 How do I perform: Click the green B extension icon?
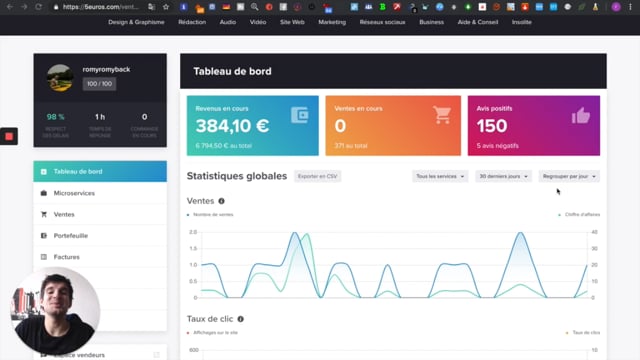(382, 7)
